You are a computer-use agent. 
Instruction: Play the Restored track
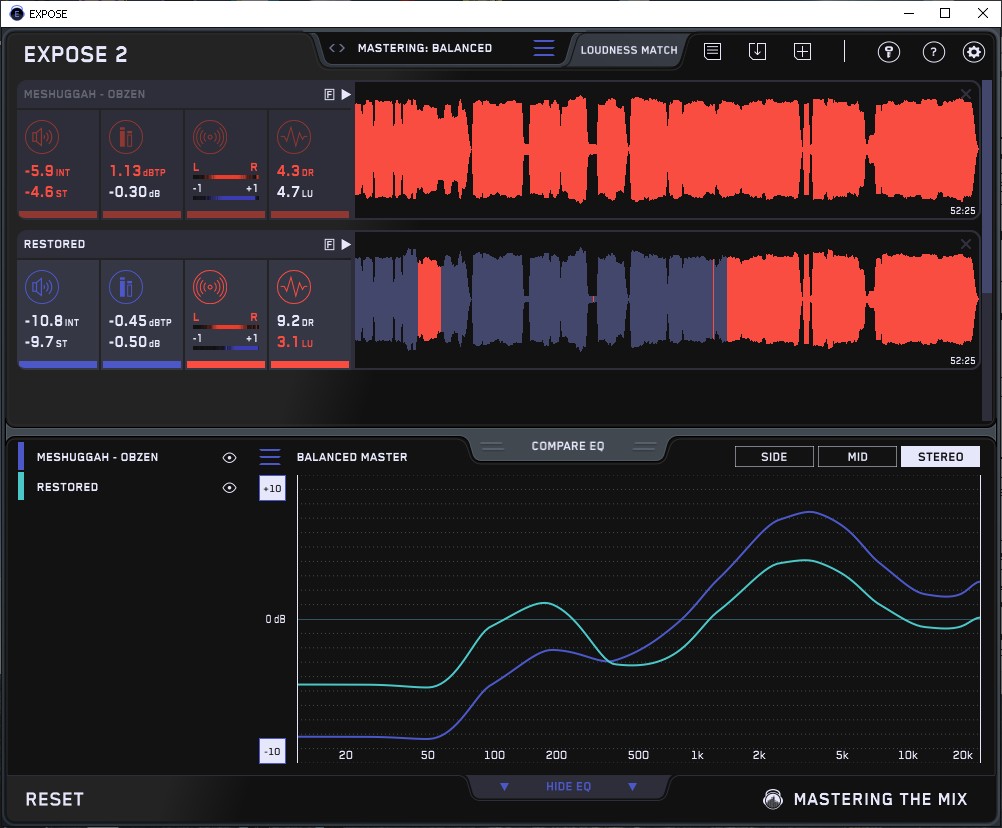(x=346, y=245)
